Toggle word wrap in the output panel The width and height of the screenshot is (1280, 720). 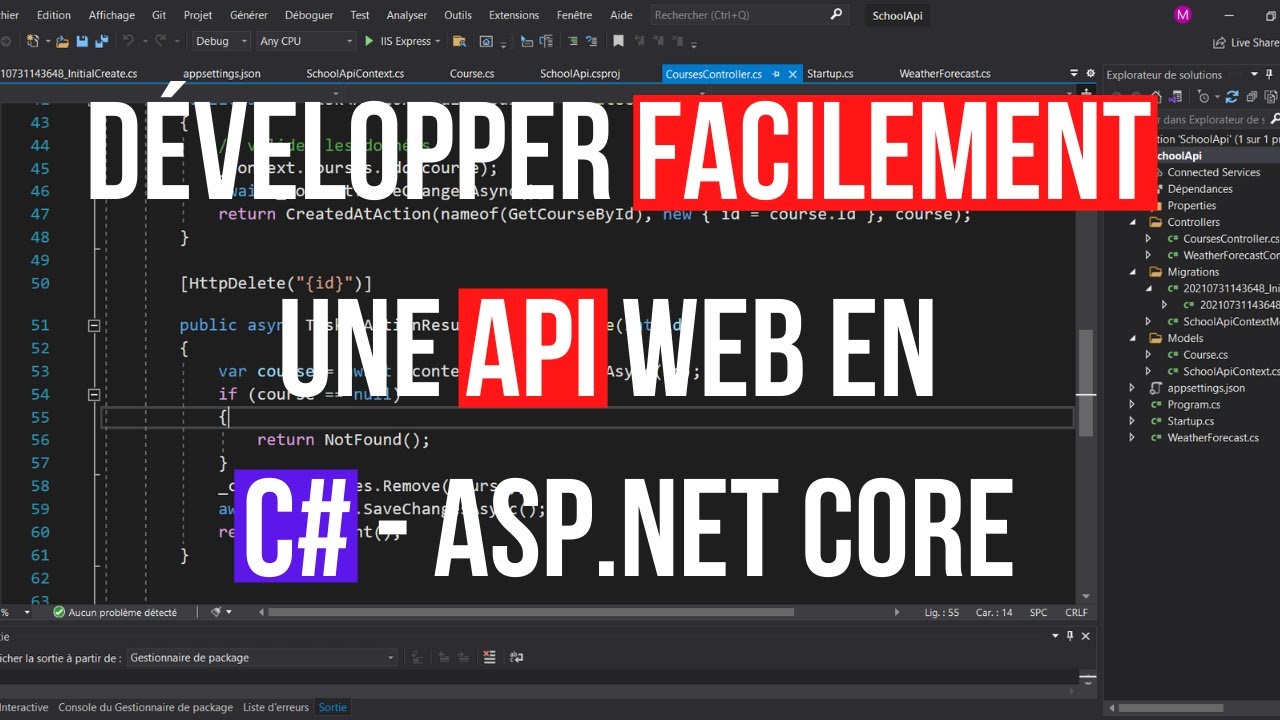coord(516,658)
